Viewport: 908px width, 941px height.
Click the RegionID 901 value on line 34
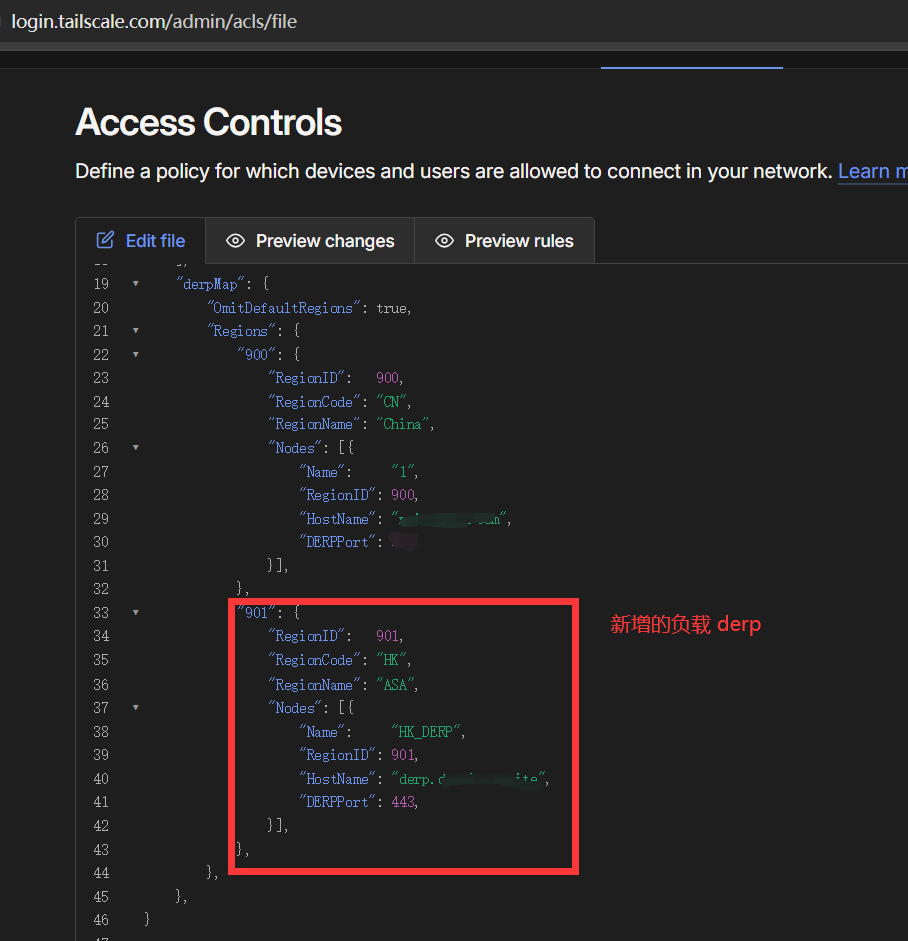(x=388, y=636)
